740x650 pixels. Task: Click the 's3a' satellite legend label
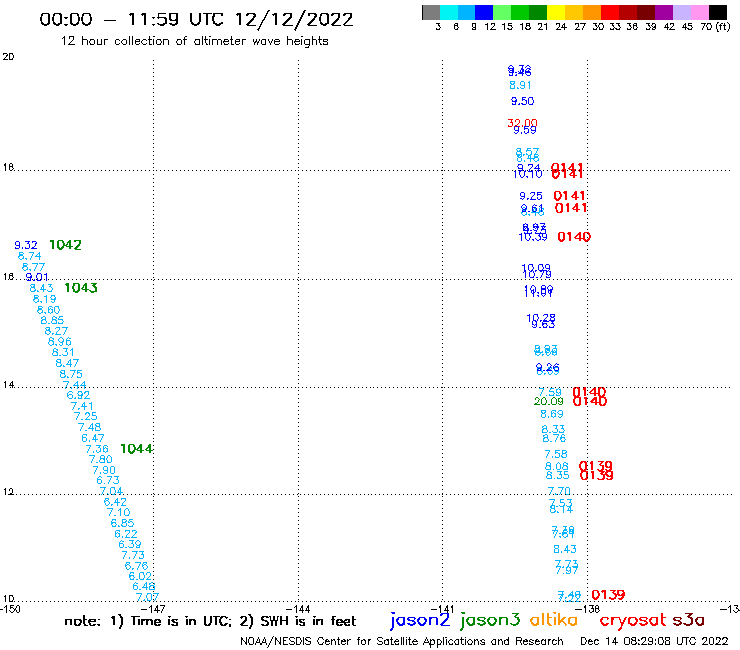tap(688, 620)
